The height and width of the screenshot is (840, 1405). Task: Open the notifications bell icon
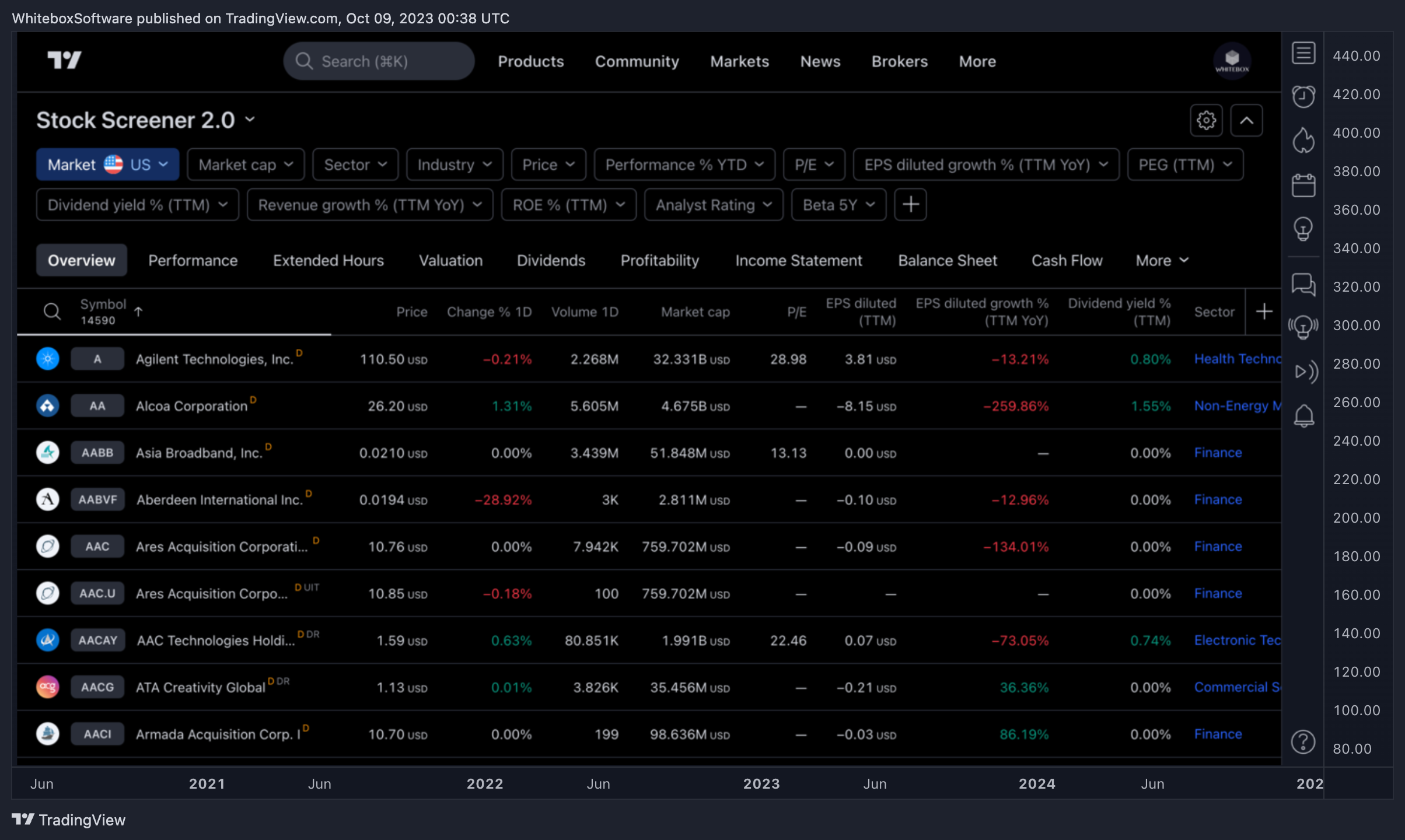[1303, 416]
